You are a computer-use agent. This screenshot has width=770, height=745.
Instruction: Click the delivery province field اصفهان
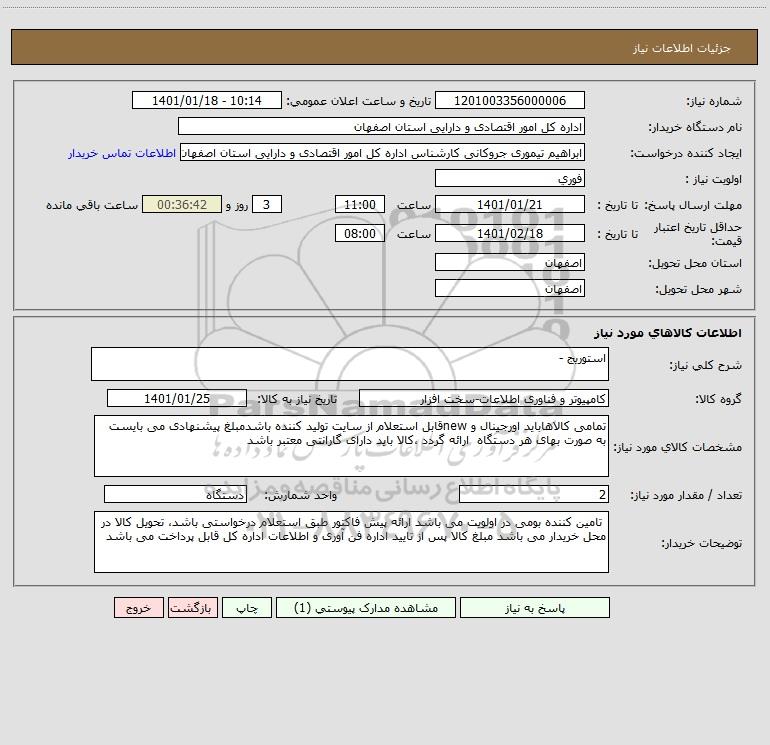[510, 262]
